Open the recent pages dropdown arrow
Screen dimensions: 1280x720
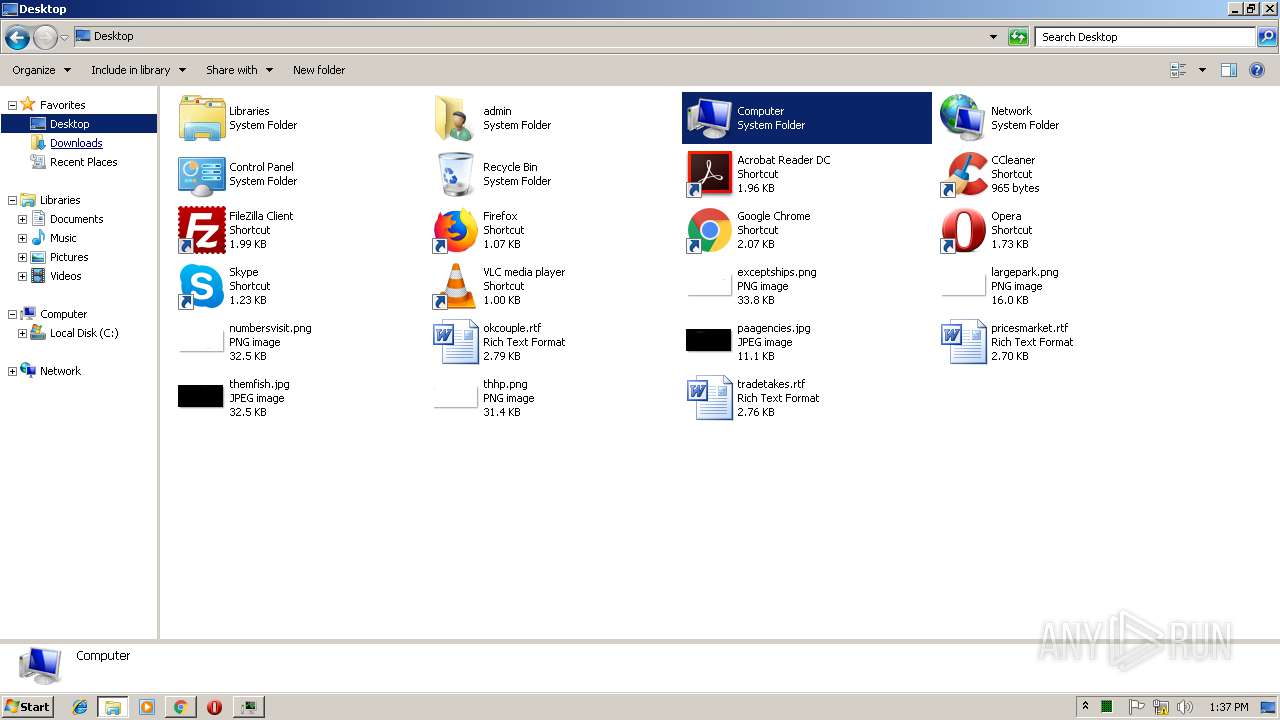coord(64,38)
